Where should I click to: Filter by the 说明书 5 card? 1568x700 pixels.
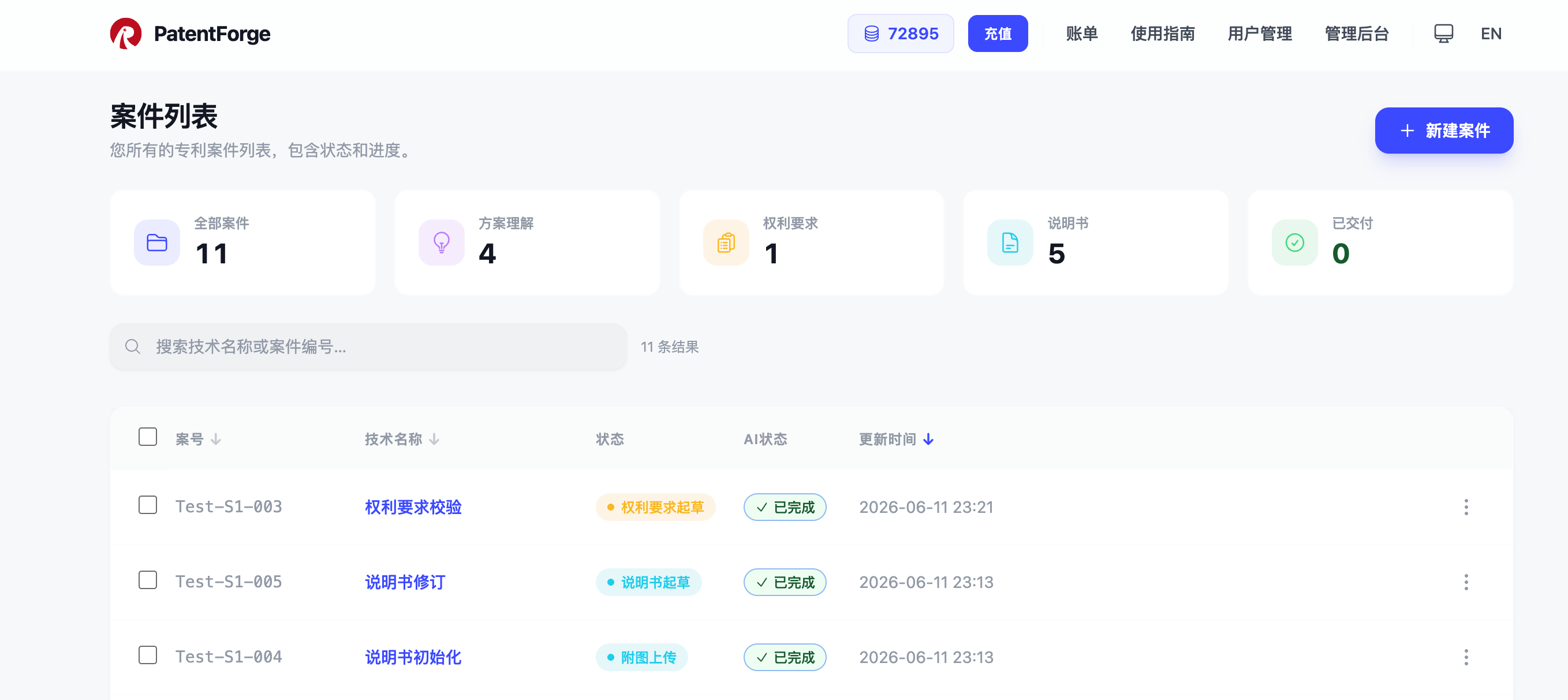pyautogui.click(x=1096, y=243)
